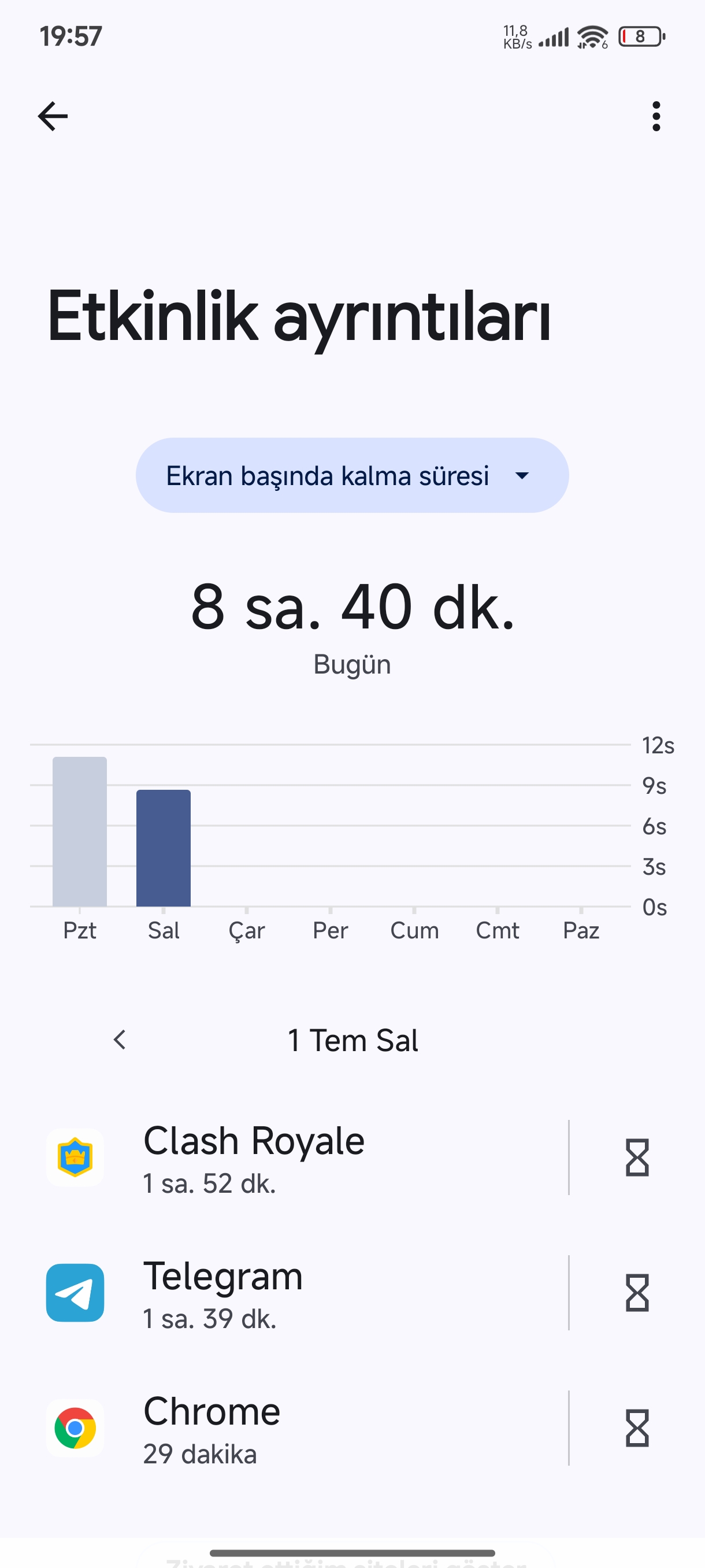Open the 'Ekran başında kalma süresi' dropdown

pos(351,475)
